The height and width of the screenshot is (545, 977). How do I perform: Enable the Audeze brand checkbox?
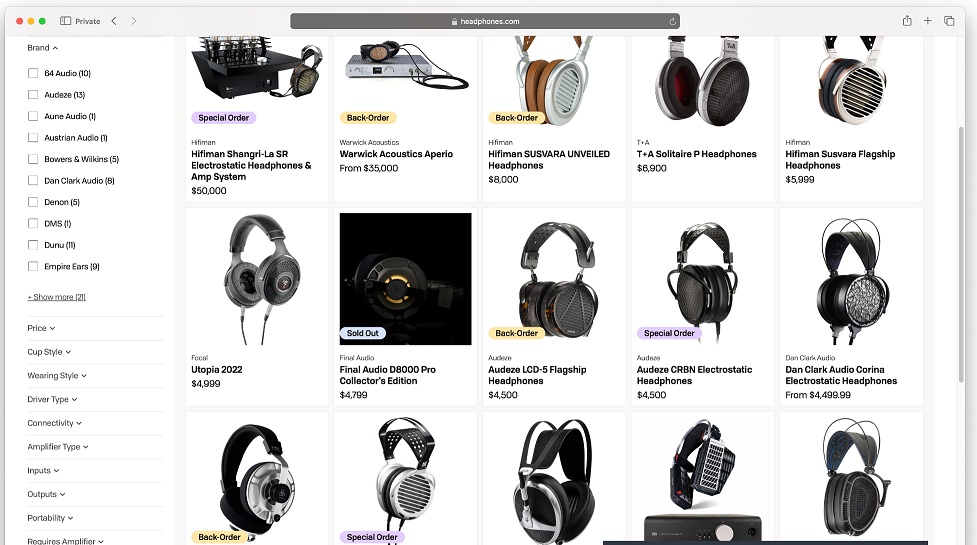[x=33, y=95]
